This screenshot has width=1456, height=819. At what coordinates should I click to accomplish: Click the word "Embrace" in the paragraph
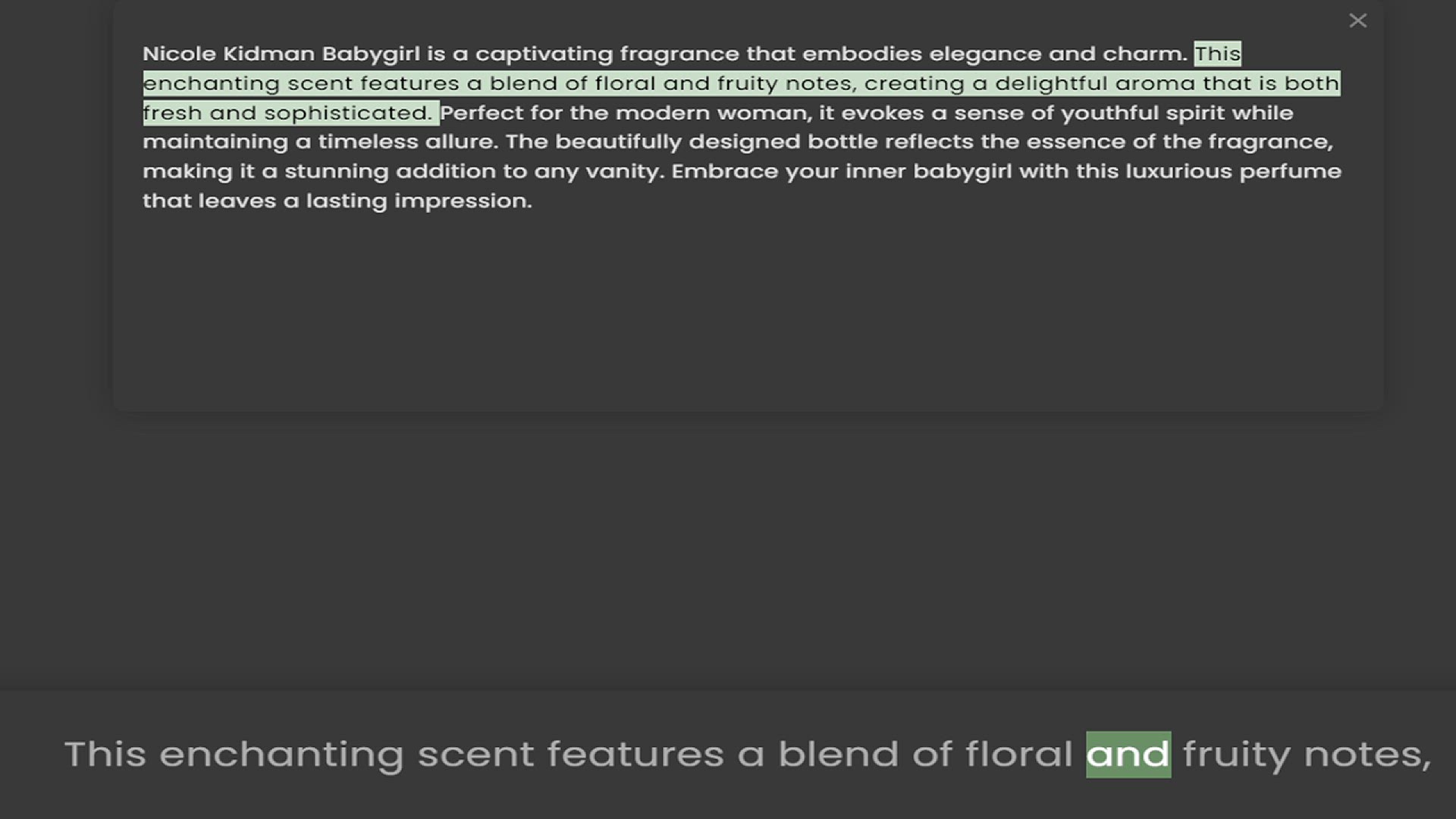[725, 171]
